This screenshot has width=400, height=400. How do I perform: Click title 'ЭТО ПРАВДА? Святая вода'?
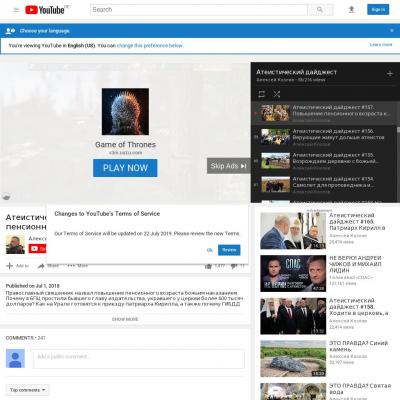[360, 389]
